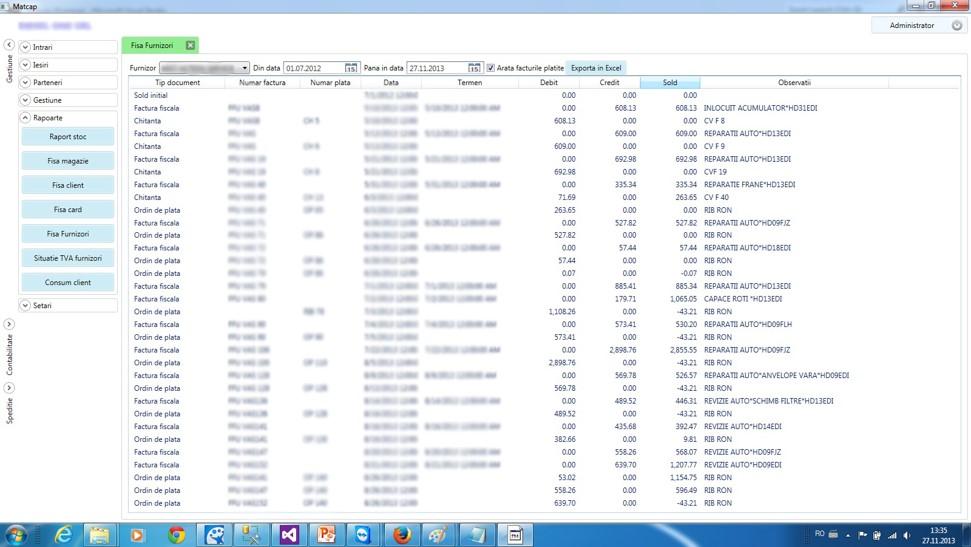
Task: Collapse the Gestiune side panel arrow
Action: tap(9, 45)
